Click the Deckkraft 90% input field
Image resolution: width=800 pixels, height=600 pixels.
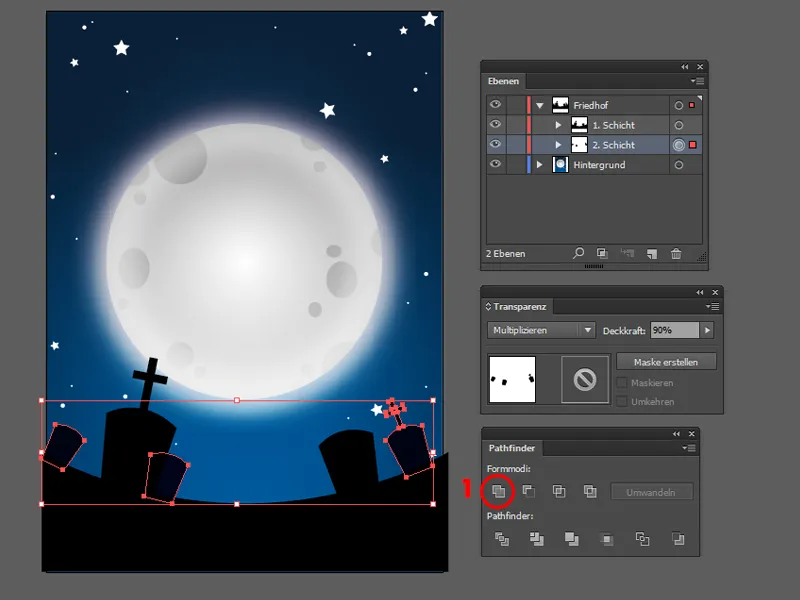[x=674, y=330]
